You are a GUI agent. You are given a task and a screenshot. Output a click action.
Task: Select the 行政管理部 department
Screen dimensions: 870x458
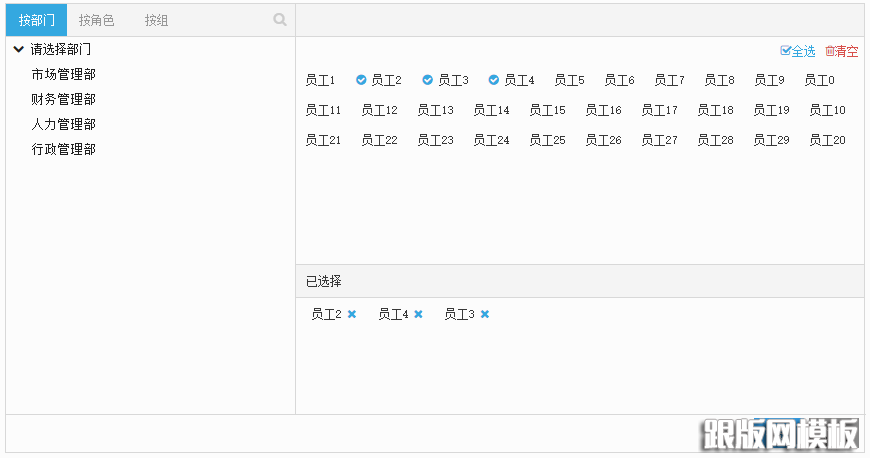pos(63,149)
